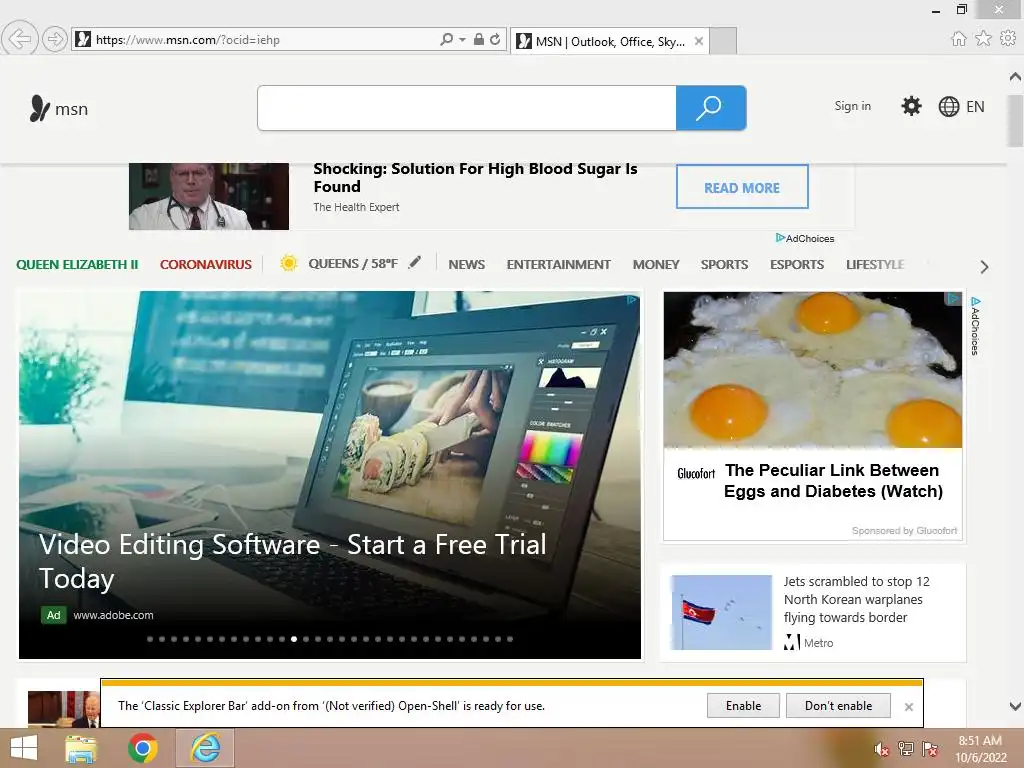Focus the MSN web search box
The height and width of the screenshot is (768, 1024).
pyautogui.click(x=467, y=108)
